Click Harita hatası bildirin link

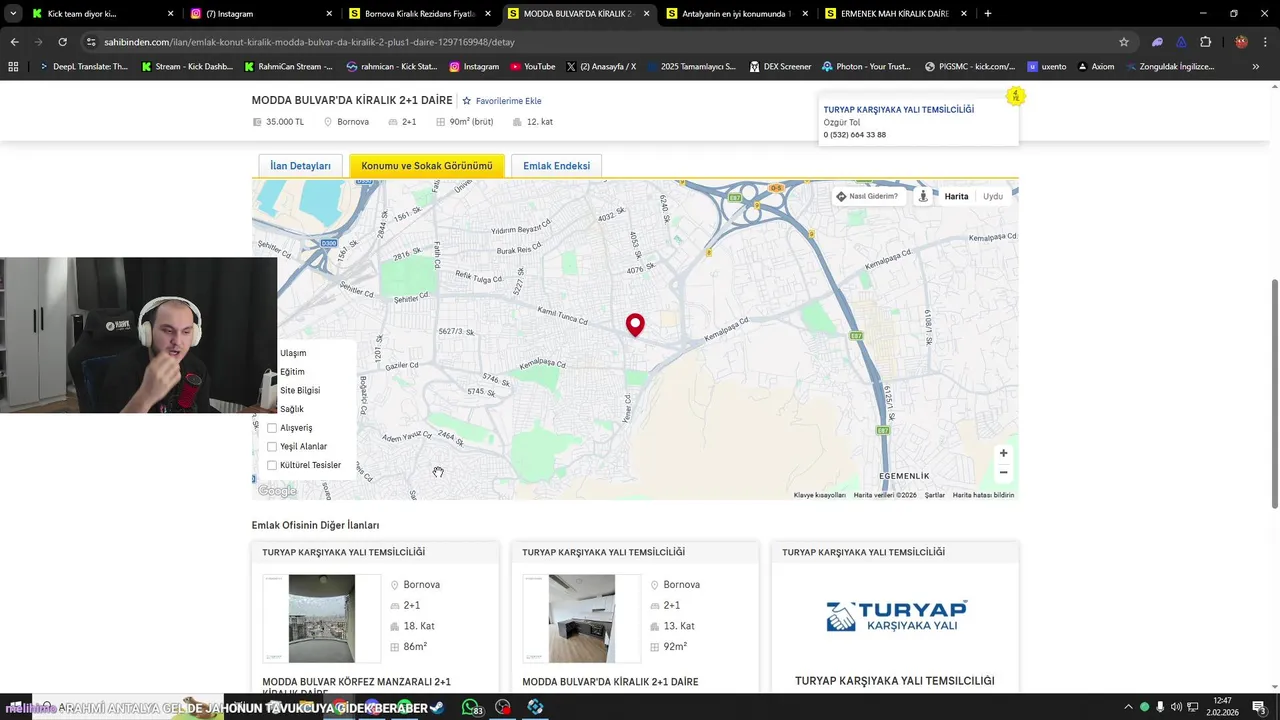pos(983,495)
